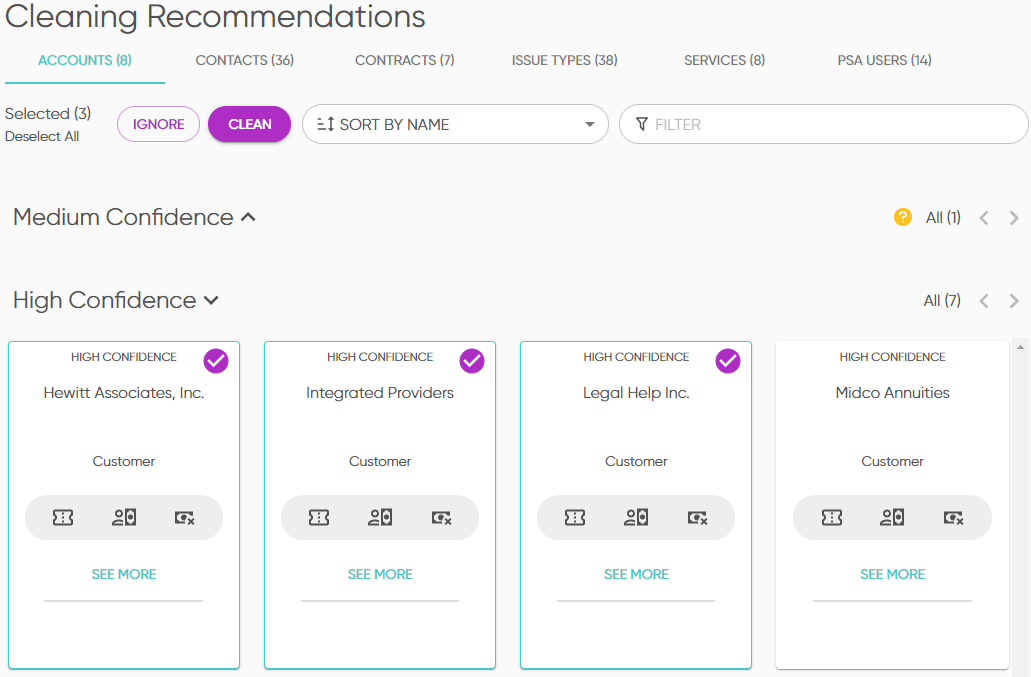Click ticket icon on Midco Annuities card
This screenshot has width=1031, height=677.
832,518
